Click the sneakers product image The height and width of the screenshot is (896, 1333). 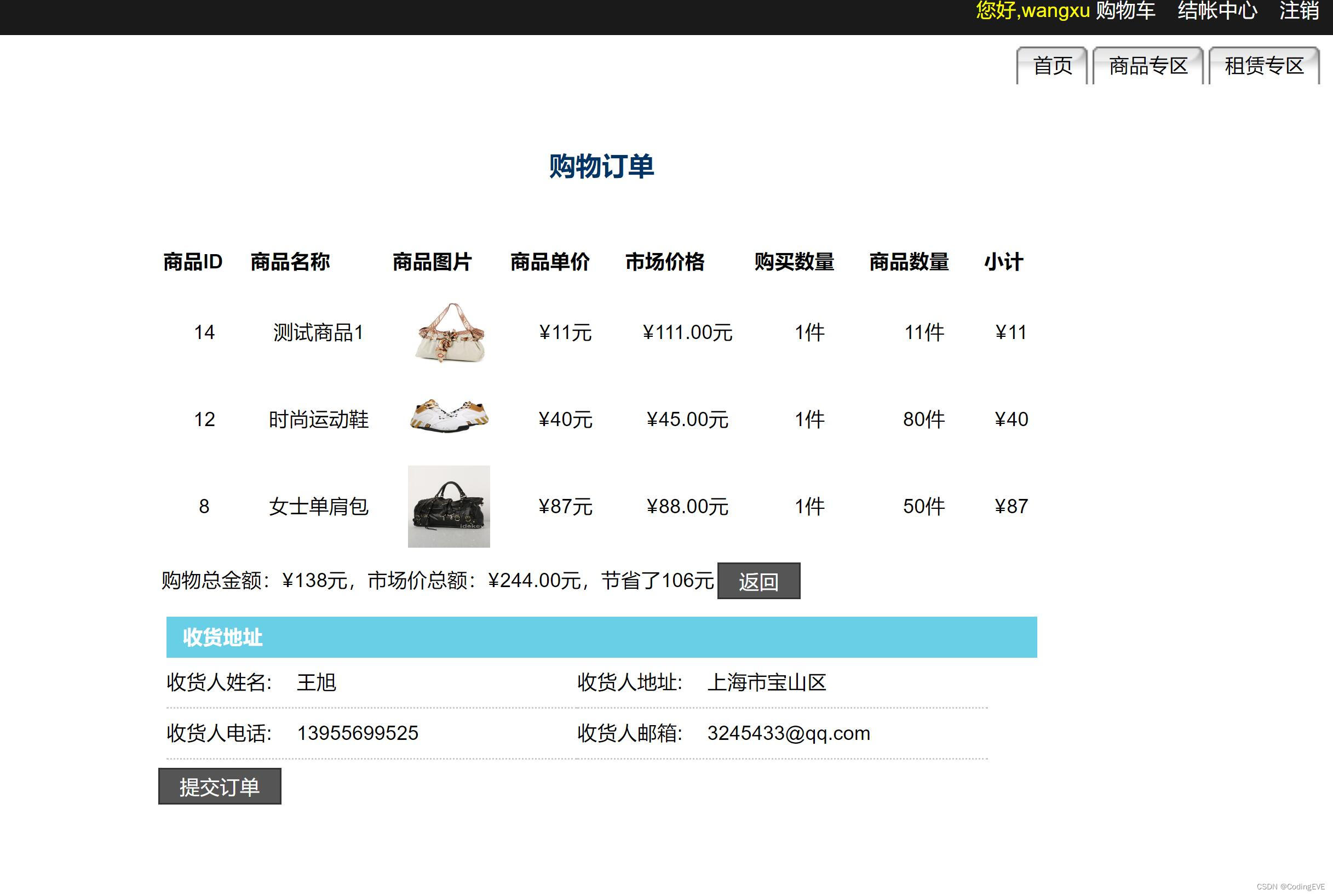449,416
